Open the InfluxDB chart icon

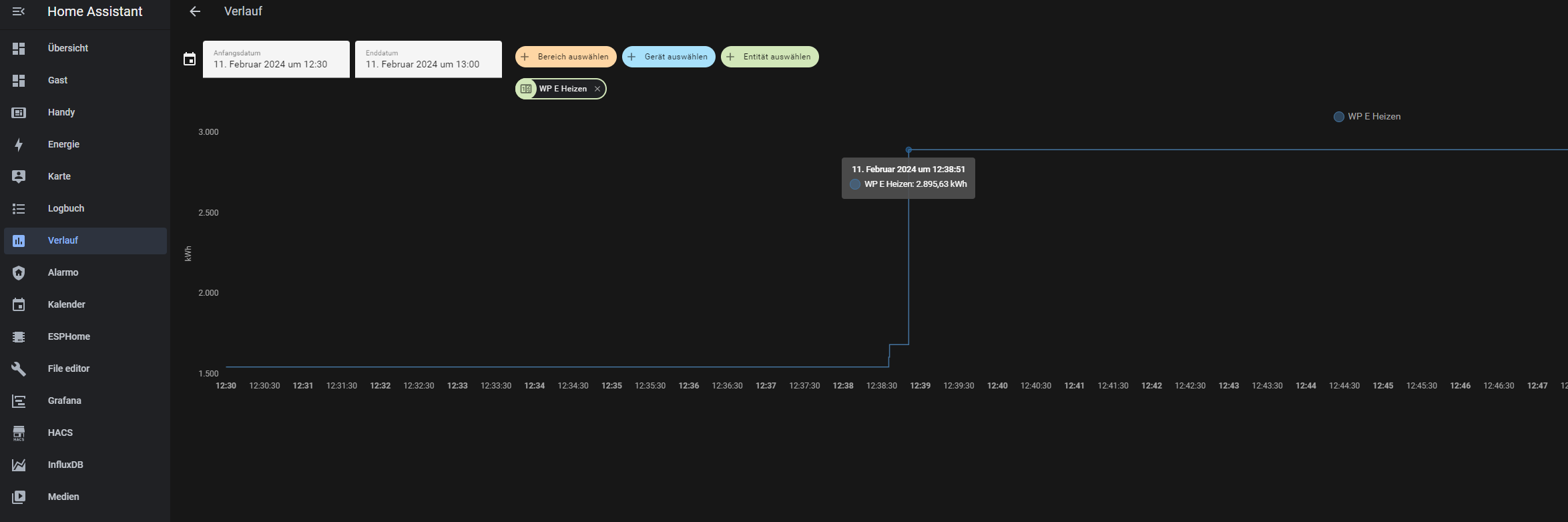pos(19,465)
